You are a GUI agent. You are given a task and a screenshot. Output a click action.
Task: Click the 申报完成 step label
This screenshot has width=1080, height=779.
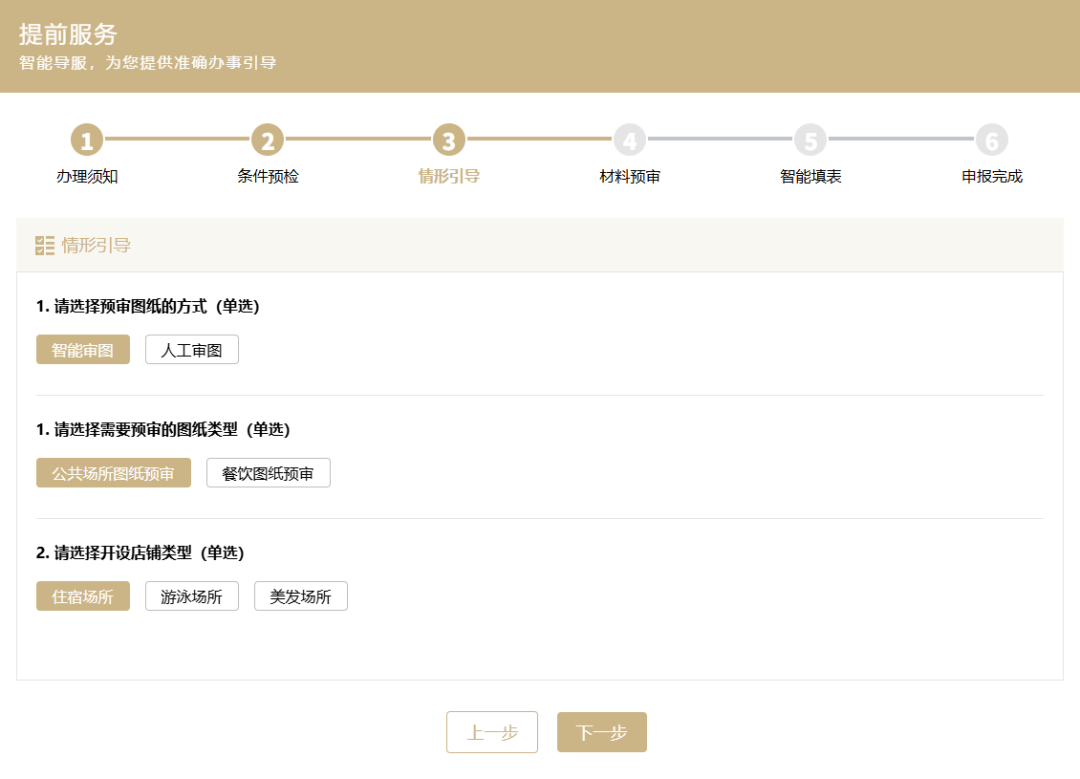[991, 177]
